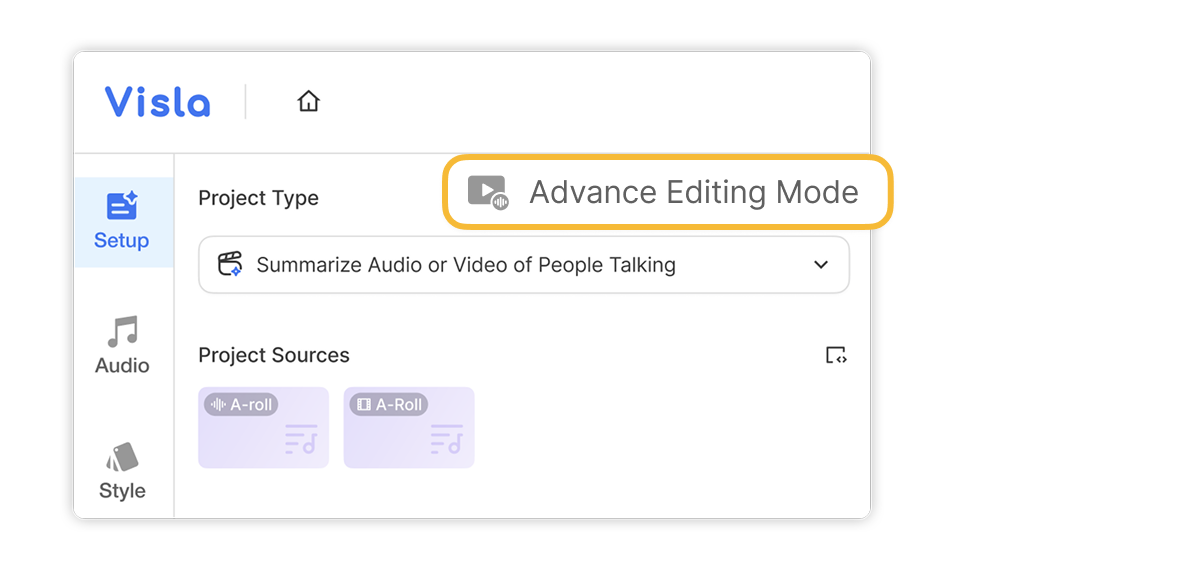Open the Summarize Audio or Video dropdown
Viewport: 1200px width, 570px height.
click(465, 265)
